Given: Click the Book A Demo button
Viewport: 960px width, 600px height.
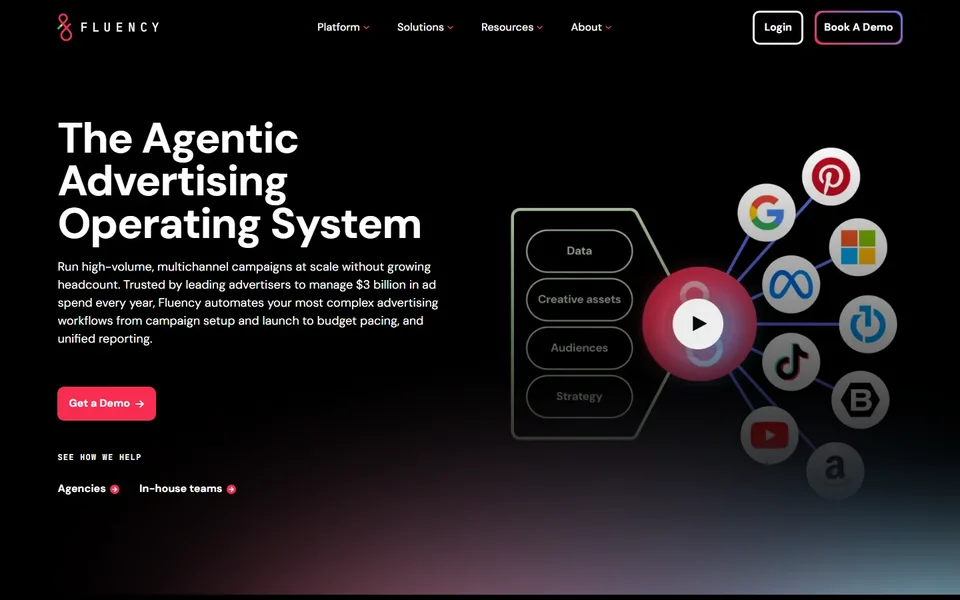Looking at the screenshot, I should (x=858, y=28).
